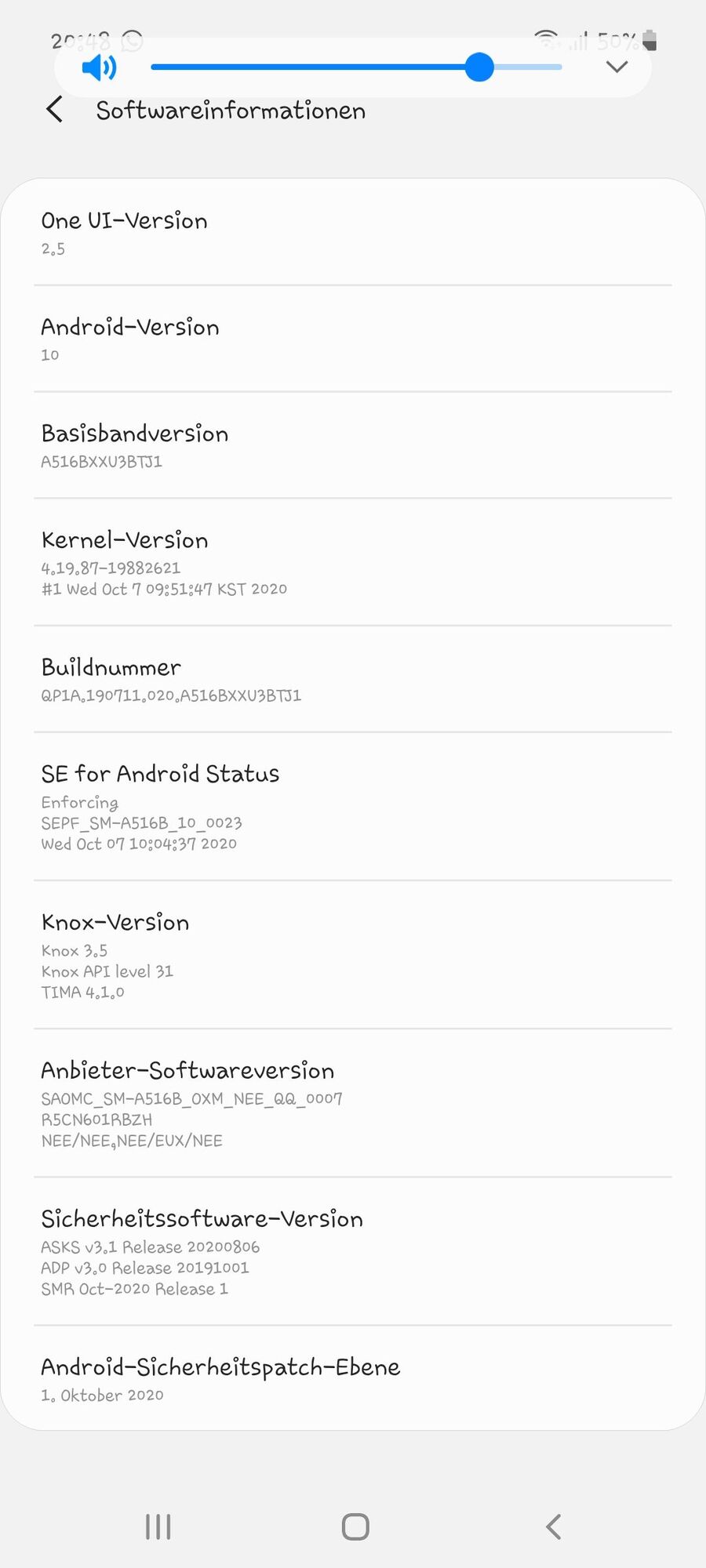
Task: Tap the Android-Version entry
Action: [353, 339]
